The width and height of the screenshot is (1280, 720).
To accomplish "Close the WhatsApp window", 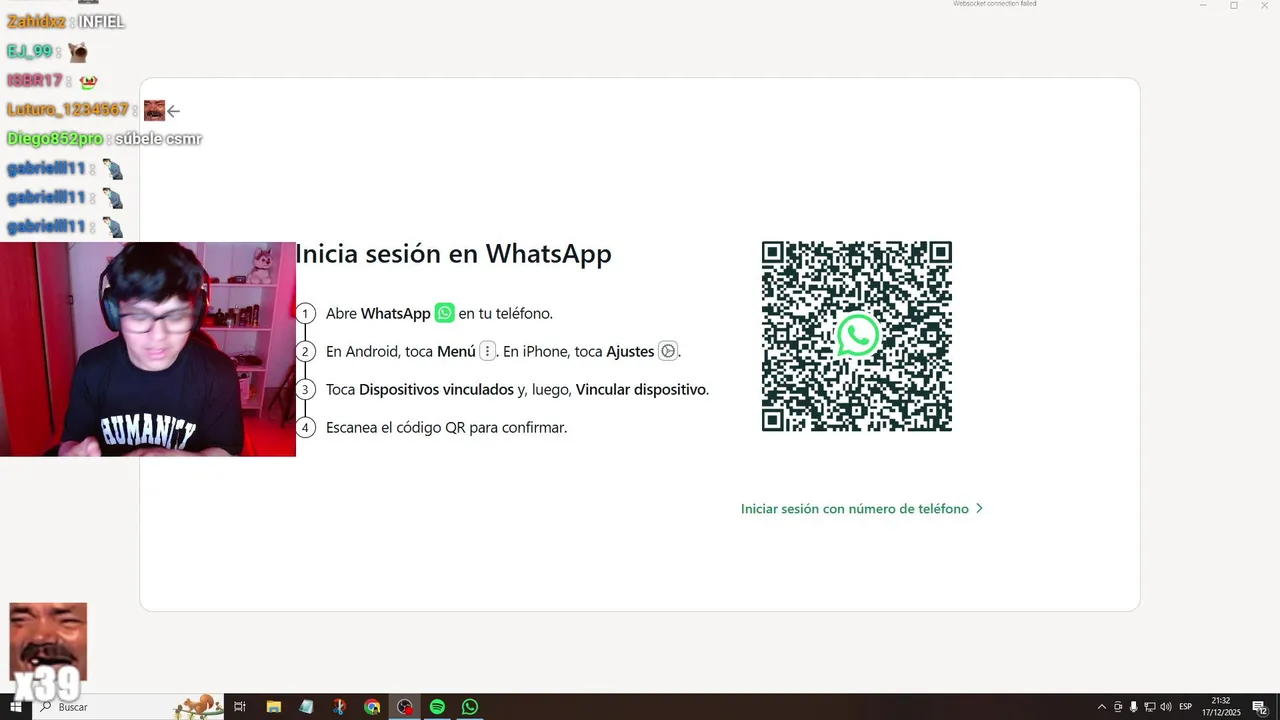I will coord(1263,5).
